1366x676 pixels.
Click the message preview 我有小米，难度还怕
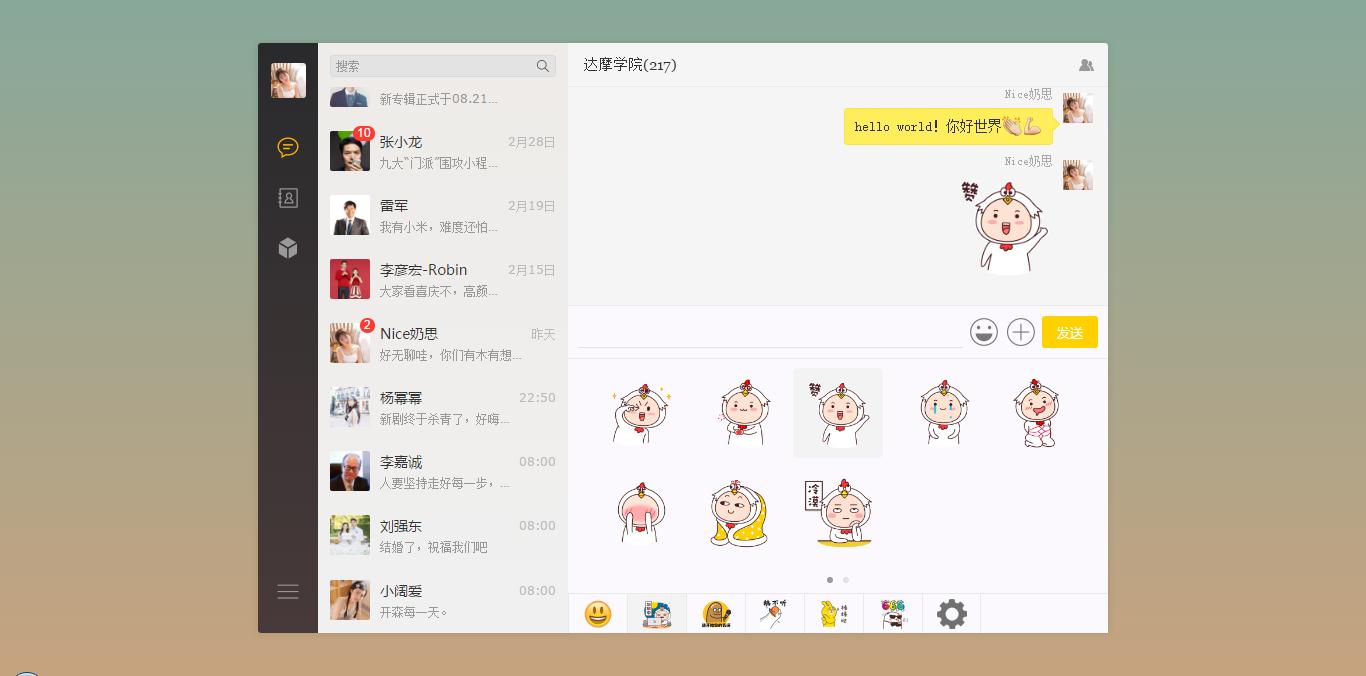coord(439,227)
